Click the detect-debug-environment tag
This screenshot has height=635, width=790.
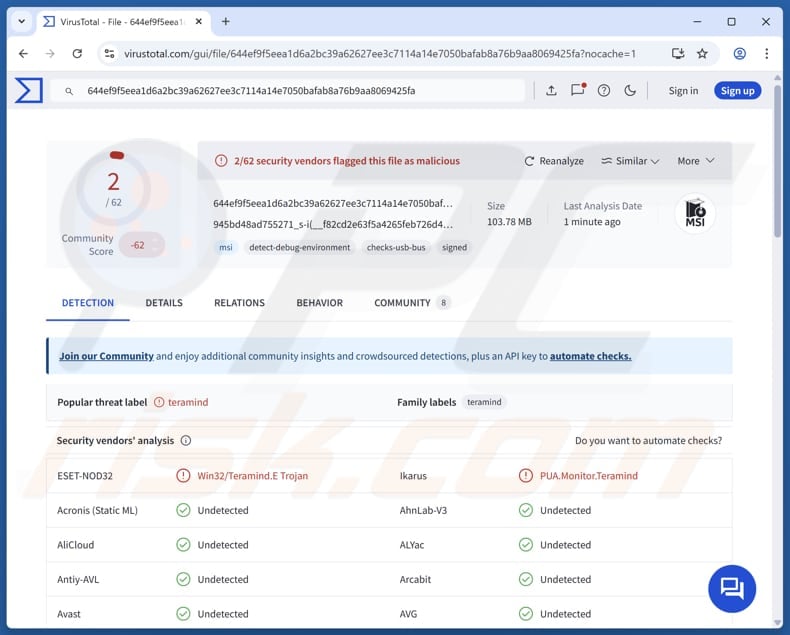click(x=300, y=247)
